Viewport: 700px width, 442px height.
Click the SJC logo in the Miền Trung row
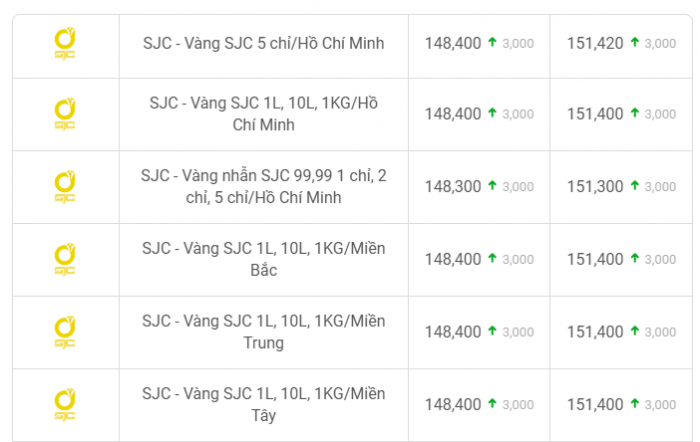pos(65,333)
